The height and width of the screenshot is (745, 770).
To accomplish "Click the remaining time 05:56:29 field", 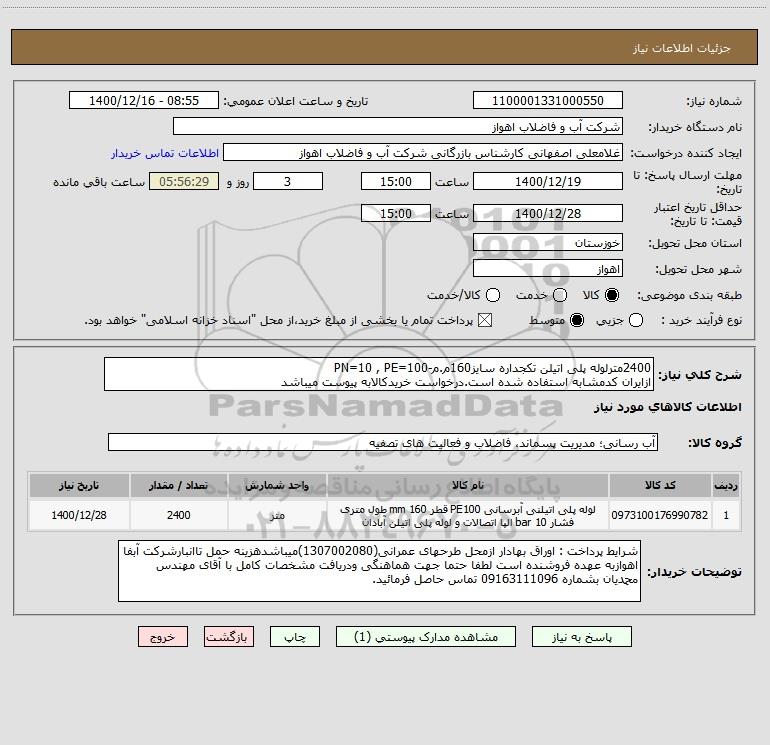I will coord(184,181).
